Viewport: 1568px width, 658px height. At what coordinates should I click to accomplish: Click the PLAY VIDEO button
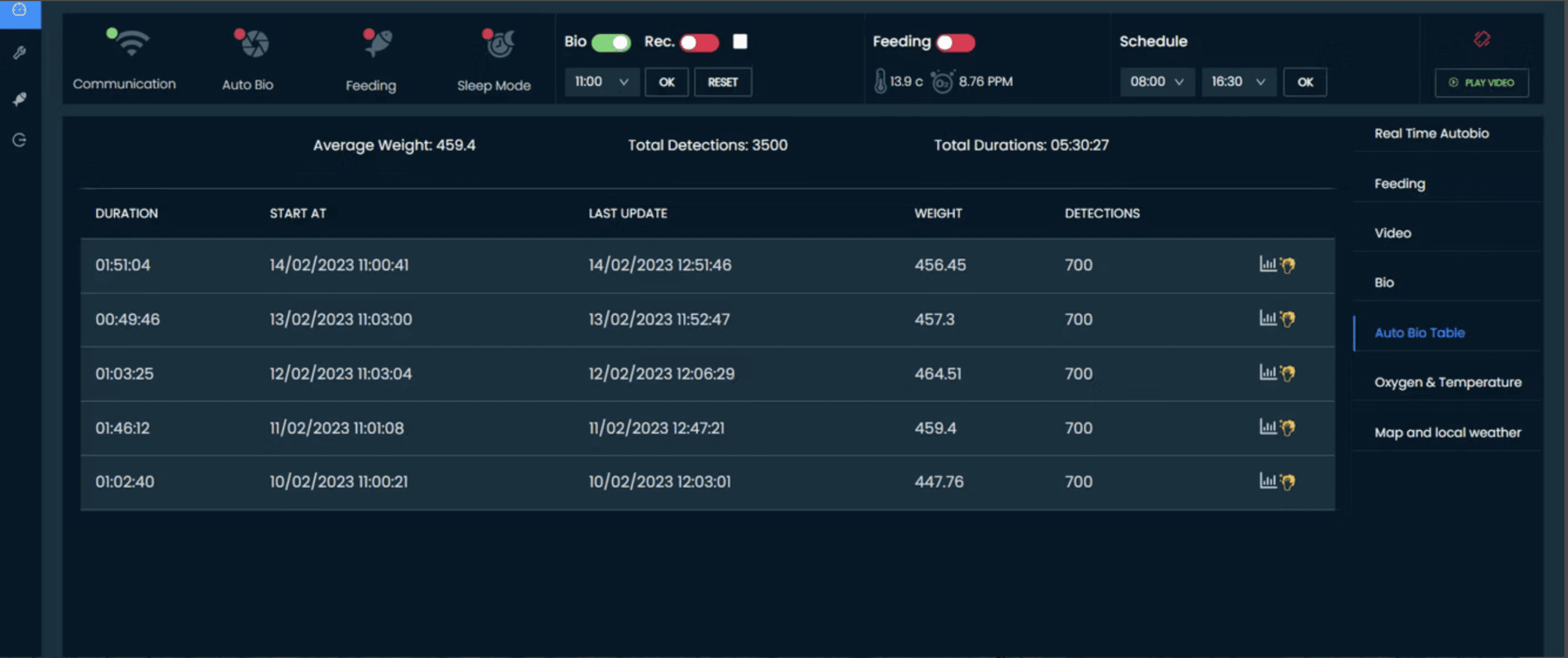click(1481, 83)
